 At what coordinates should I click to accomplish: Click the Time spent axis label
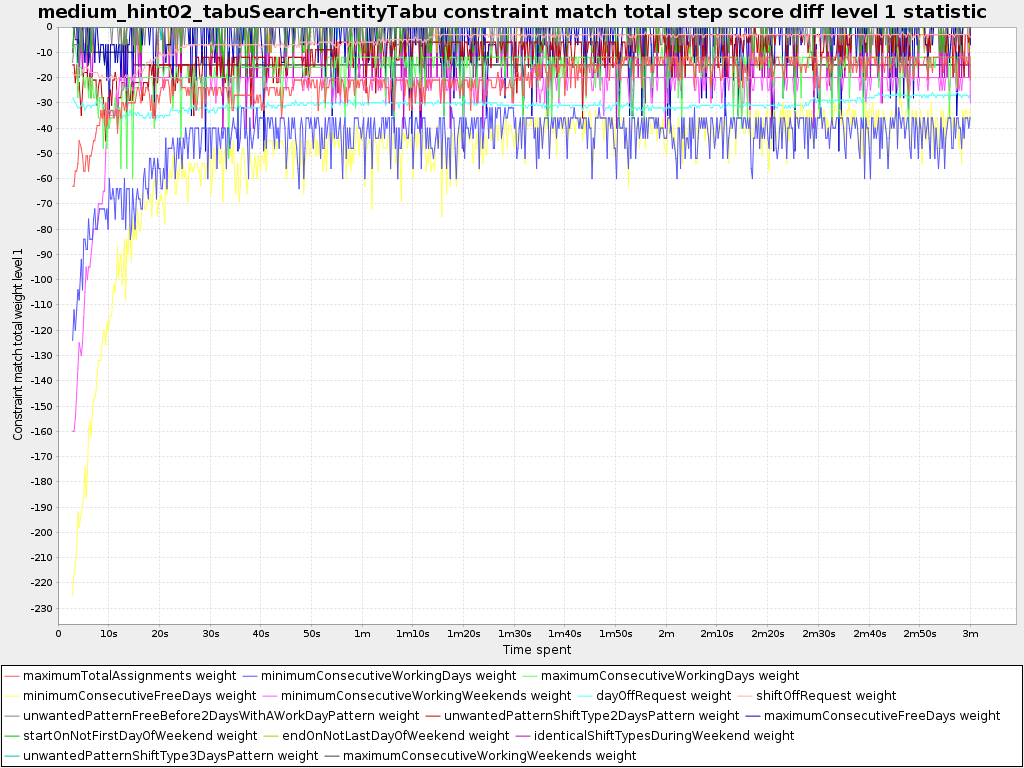click(x=538, y=649)
